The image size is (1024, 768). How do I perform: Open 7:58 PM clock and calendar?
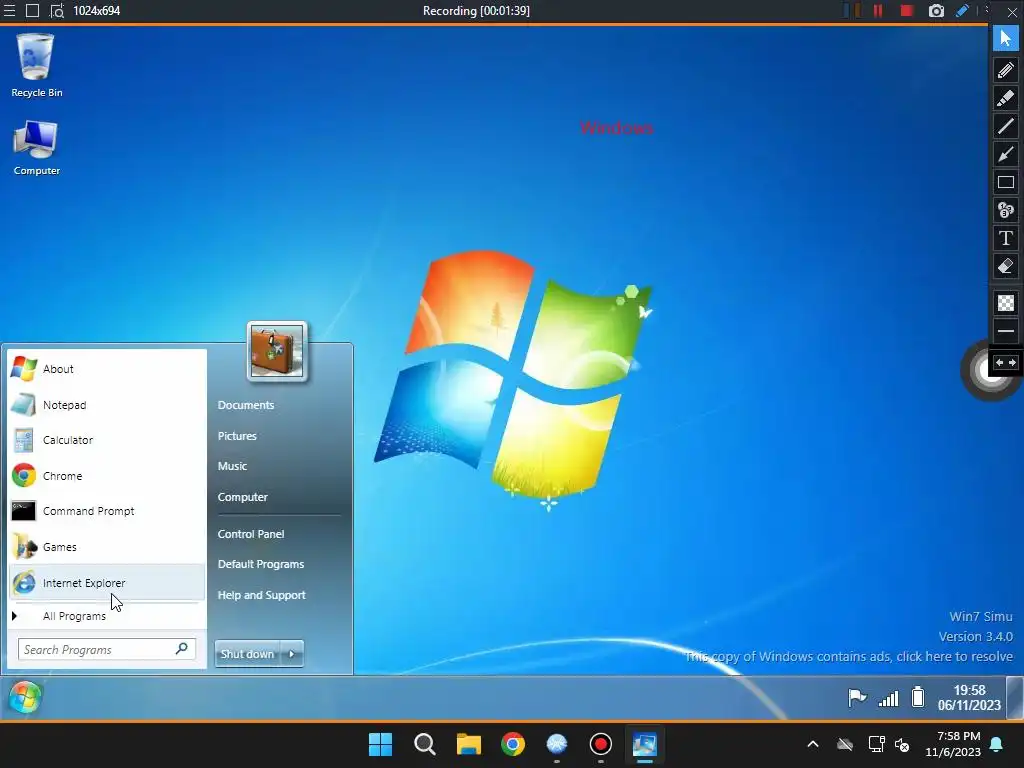coord(953,744)
